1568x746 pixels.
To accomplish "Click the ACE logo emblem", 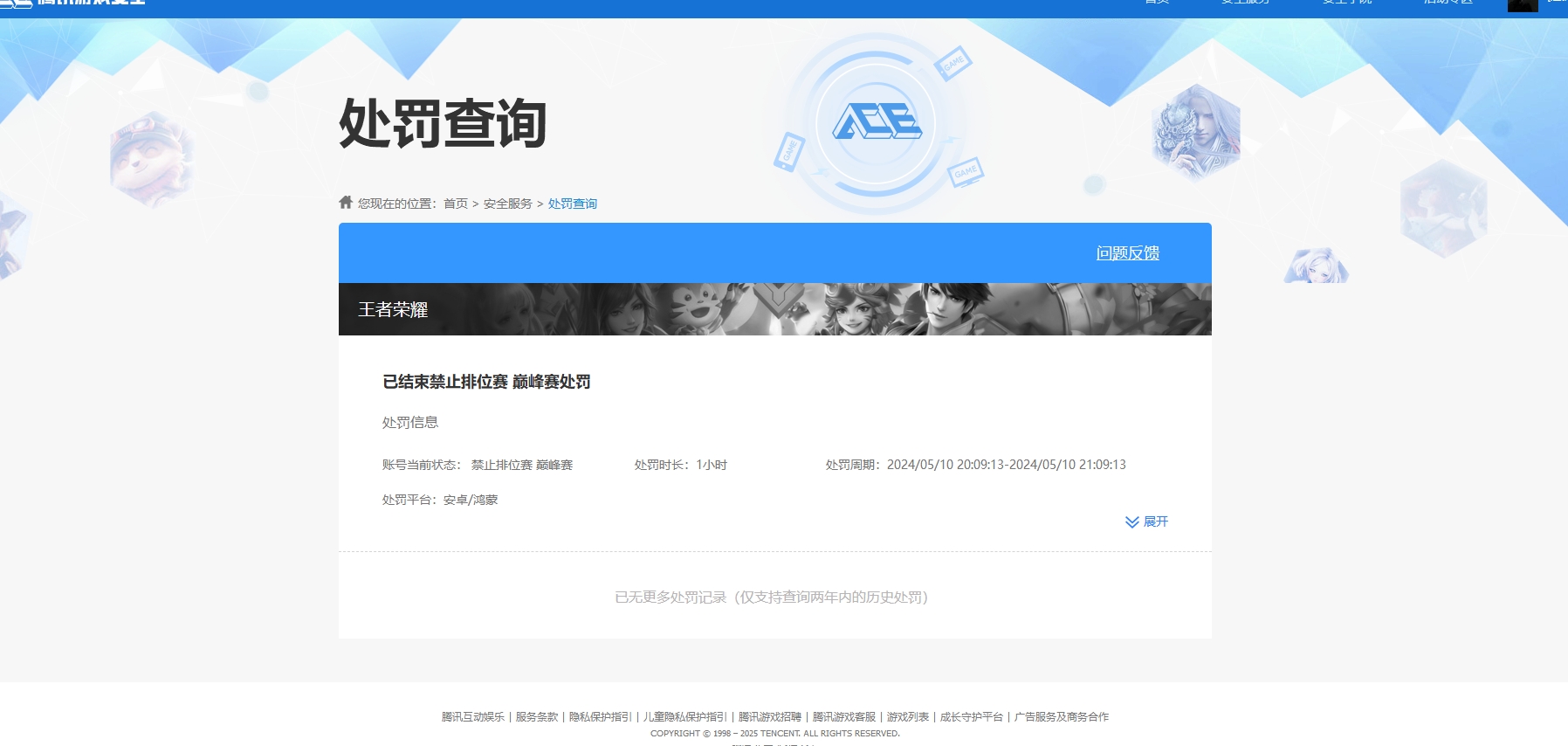I will point(877,122).
